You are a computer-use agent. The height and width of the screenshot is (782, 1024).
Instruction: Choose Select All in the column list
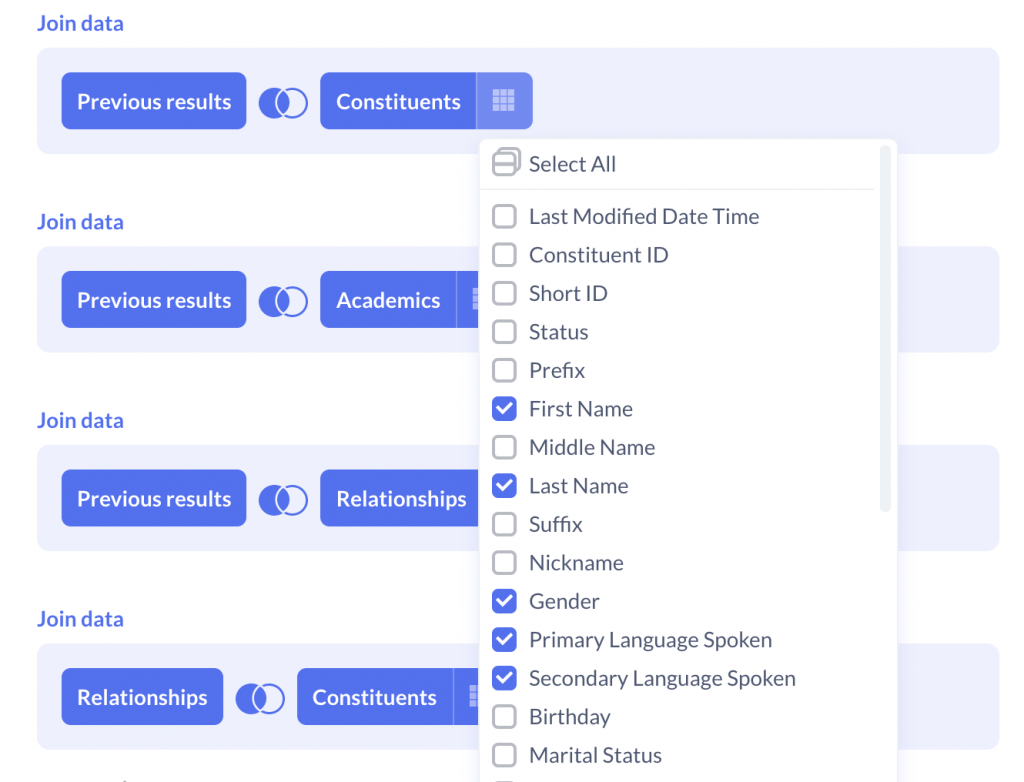tap(572, 164)
